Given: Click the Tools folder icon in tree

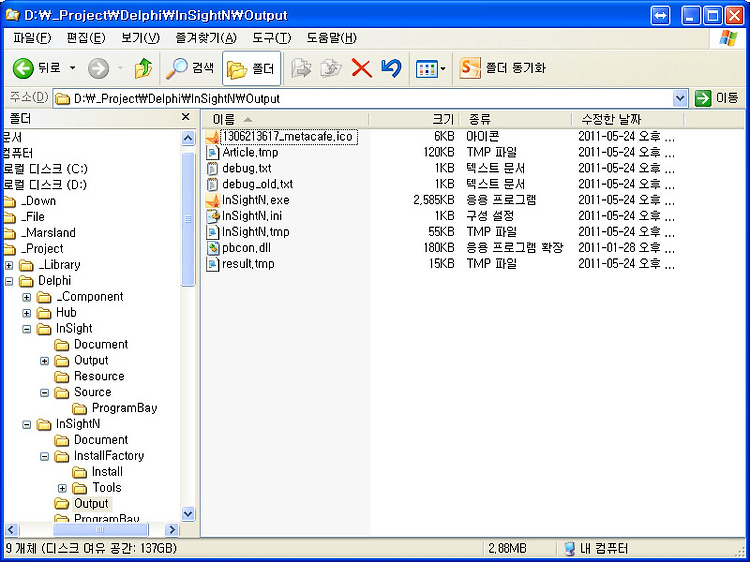Looking at the screenshot, I should coord(79,488).
